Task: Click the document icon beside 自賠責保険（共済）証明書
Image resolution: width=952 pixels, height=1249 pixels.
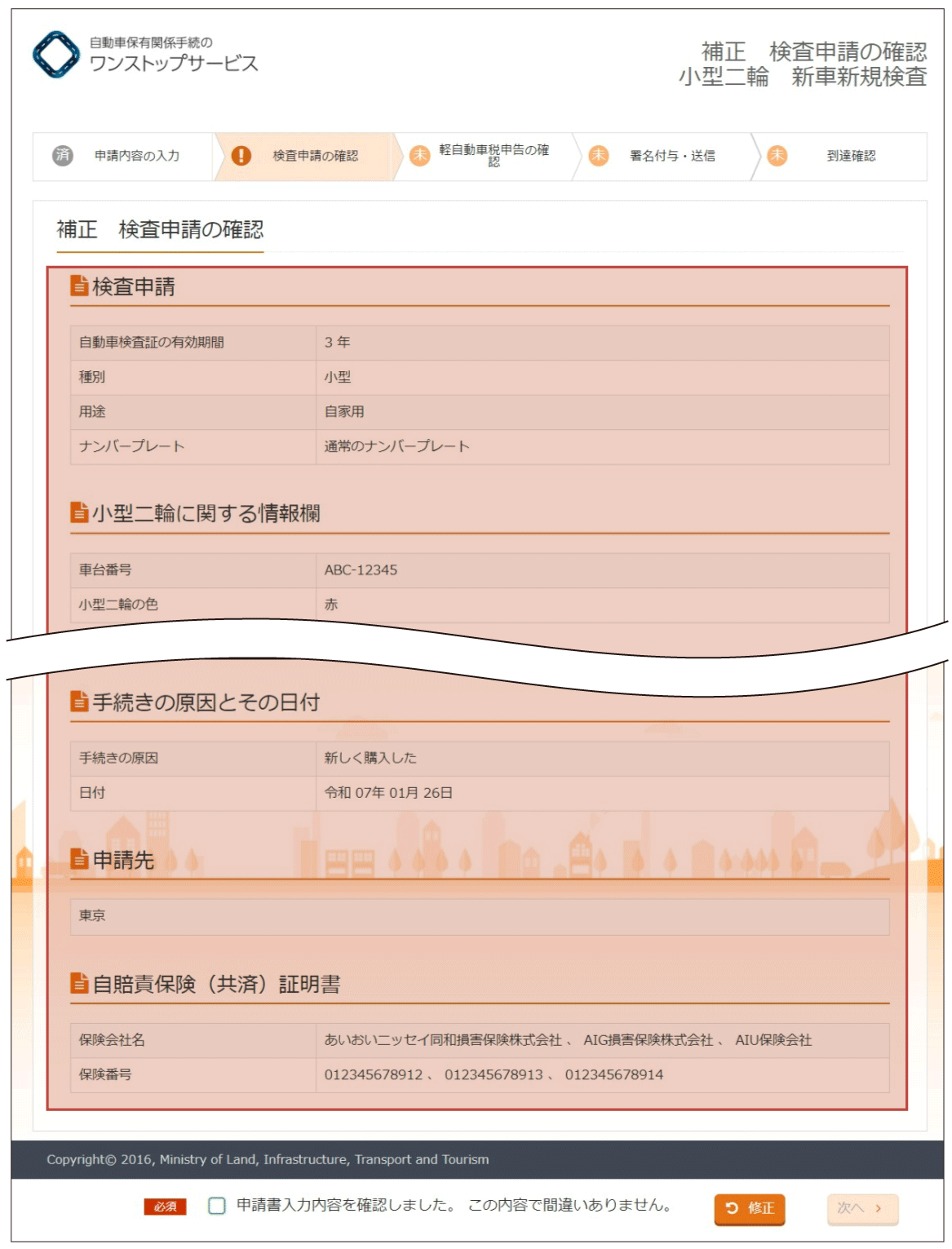Action: [79, 983]
